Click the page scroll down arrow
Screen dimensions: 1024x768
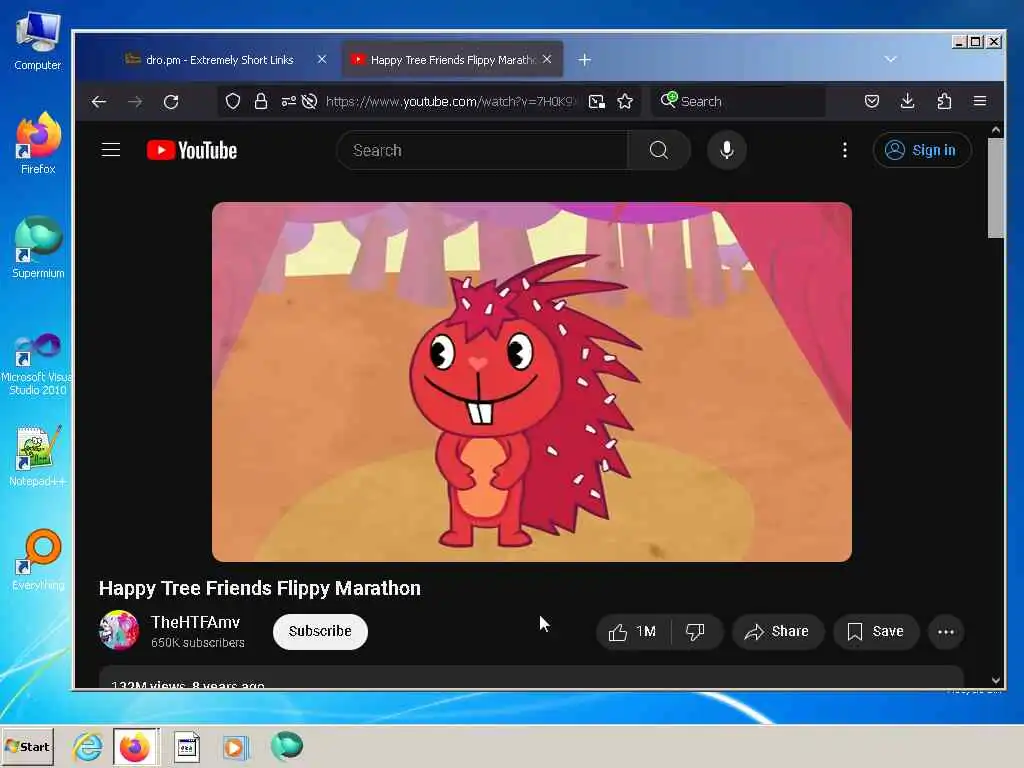(995, 680)
